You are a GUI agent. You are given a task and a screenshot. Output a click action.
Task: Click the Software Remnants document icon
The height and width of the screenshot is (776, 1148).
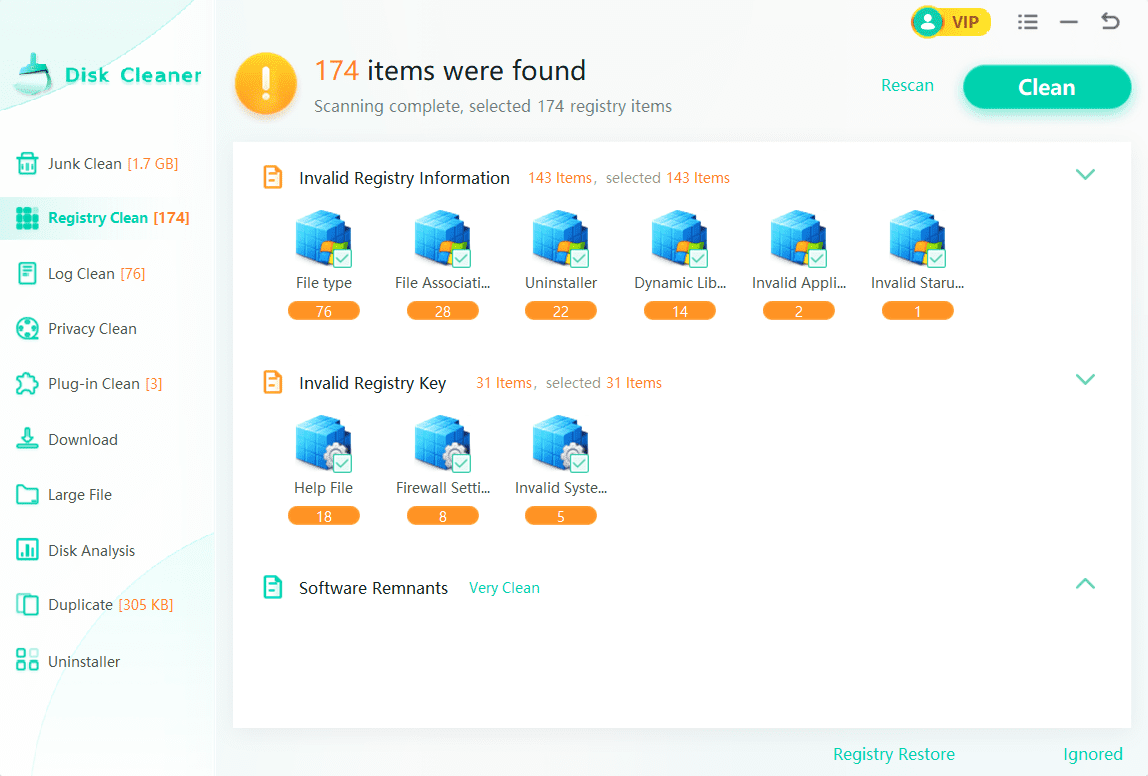click(x=272, y=588)
